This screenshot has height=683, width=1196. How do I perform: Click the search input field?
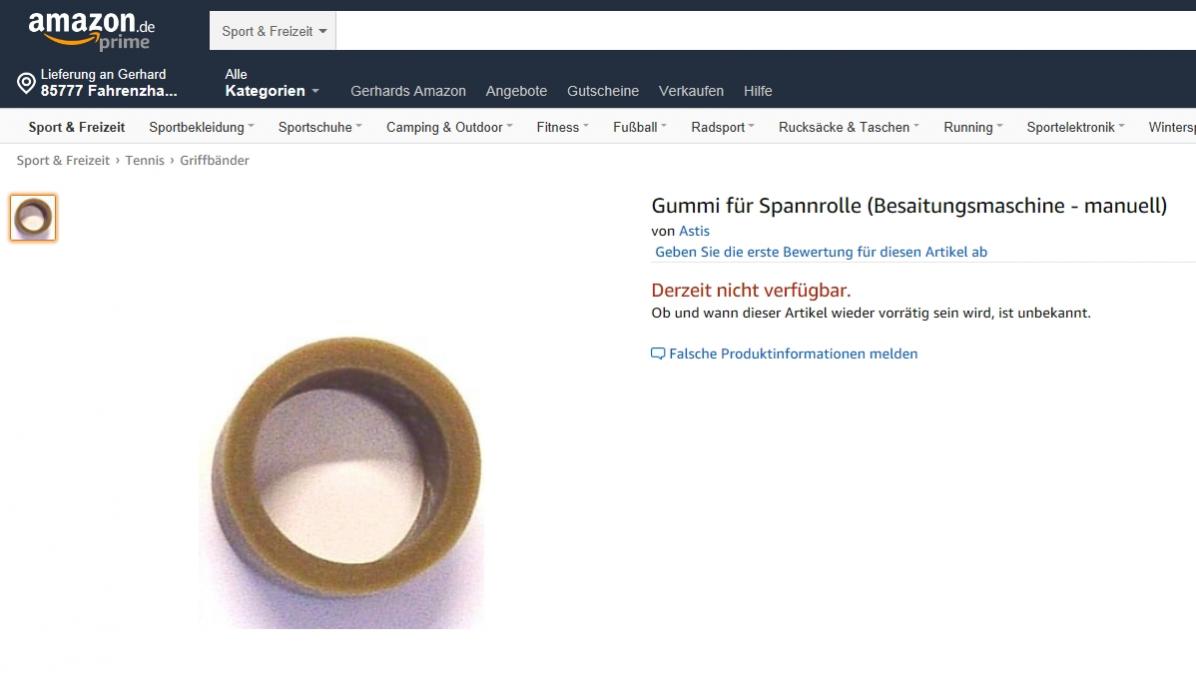(x=766, y=31)
